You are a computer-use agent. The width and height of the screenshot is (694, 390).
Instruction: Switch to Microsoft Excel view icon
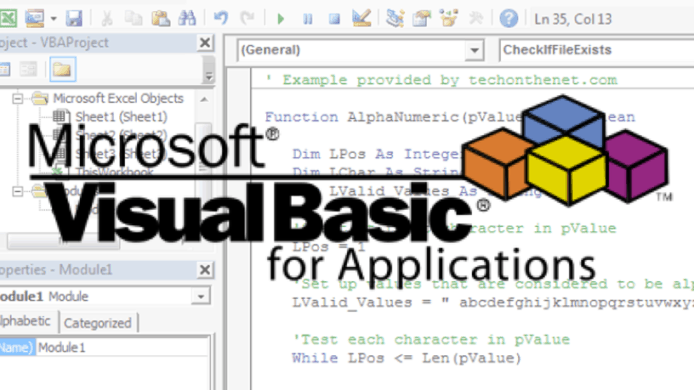pos(8,19)
